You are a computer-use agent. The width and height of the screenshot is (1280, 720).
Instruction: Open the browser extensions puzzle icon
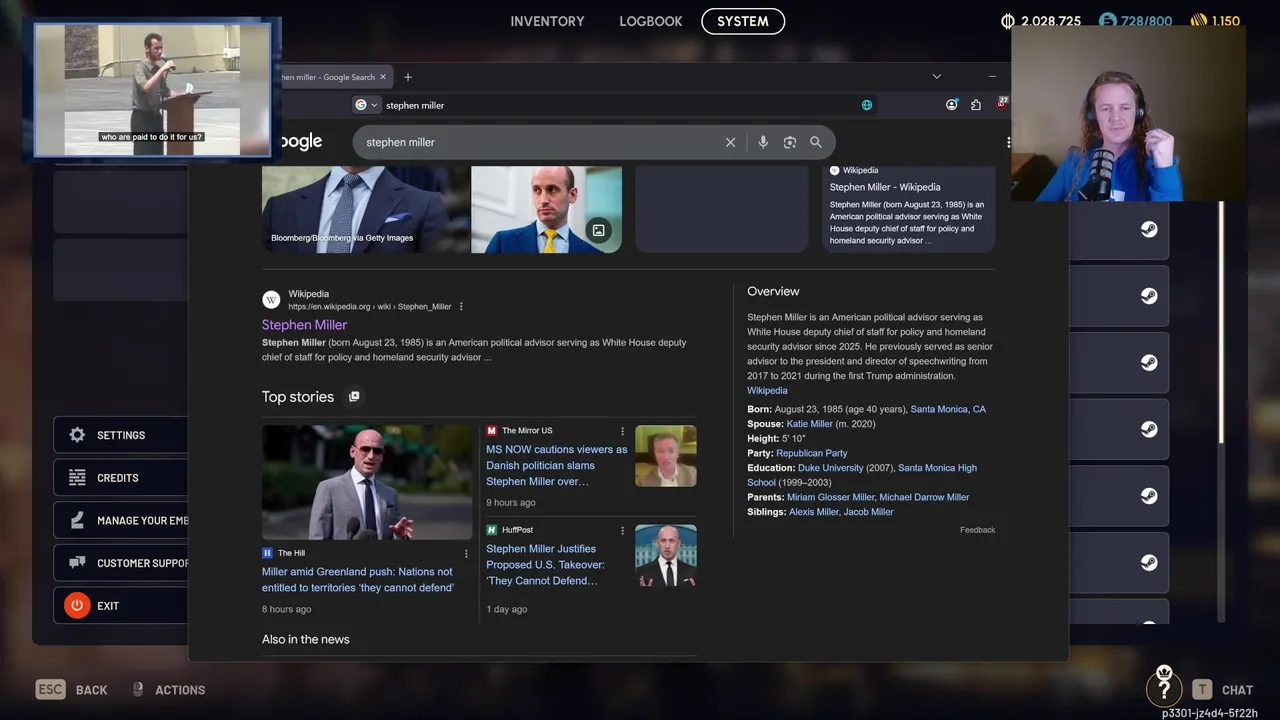click(976, 104)
